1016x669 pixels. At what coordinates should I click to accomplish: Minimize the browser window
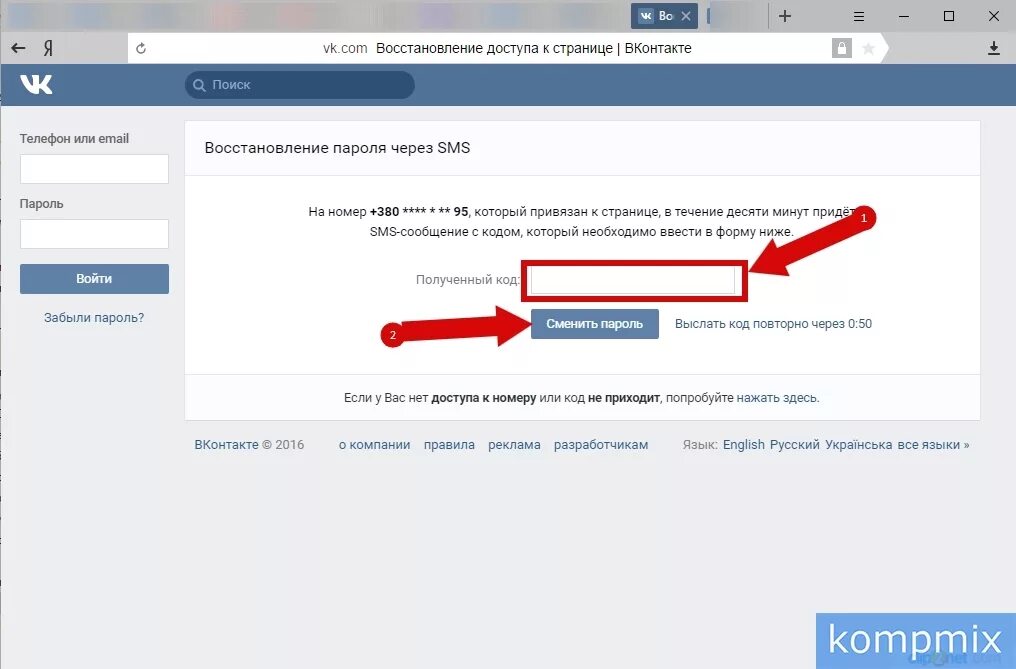(x=904, y=16)
